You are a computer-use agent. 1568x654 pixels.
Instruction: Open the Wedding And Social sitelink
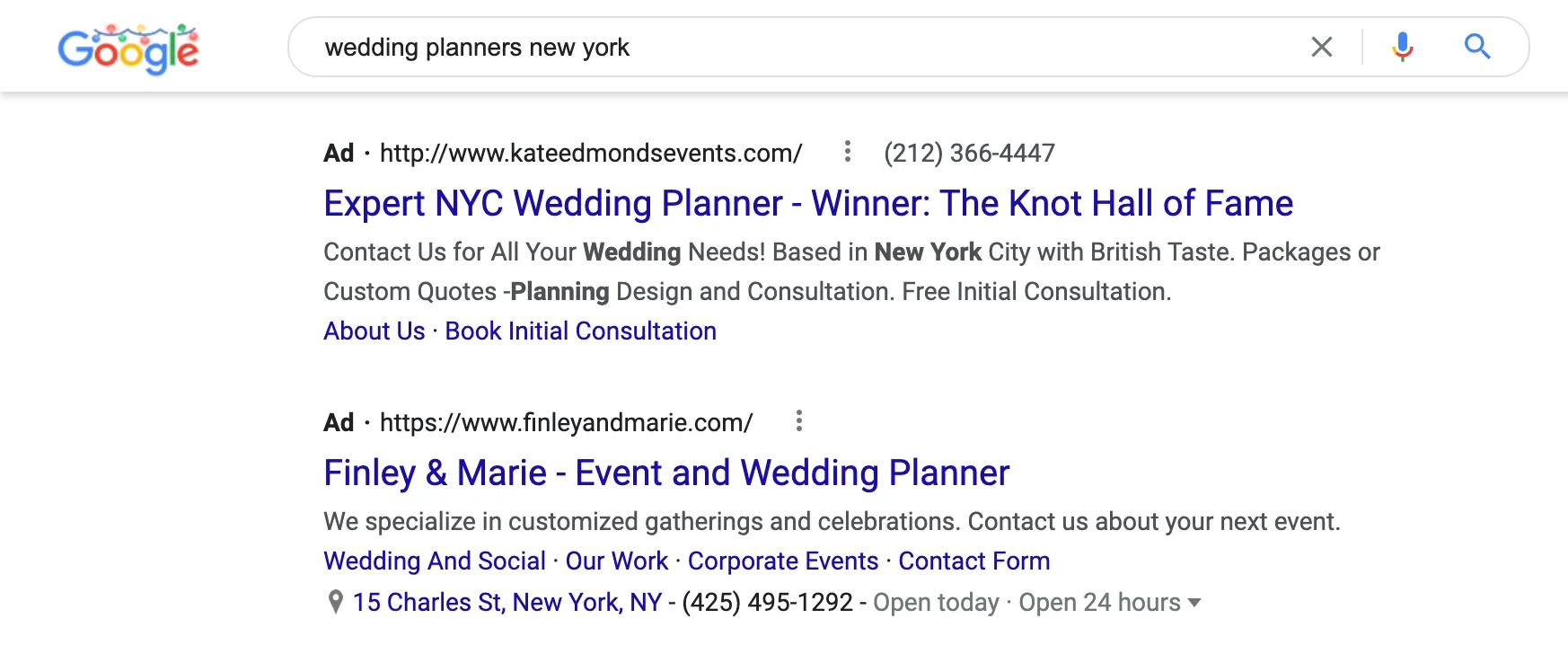[435, 561]
